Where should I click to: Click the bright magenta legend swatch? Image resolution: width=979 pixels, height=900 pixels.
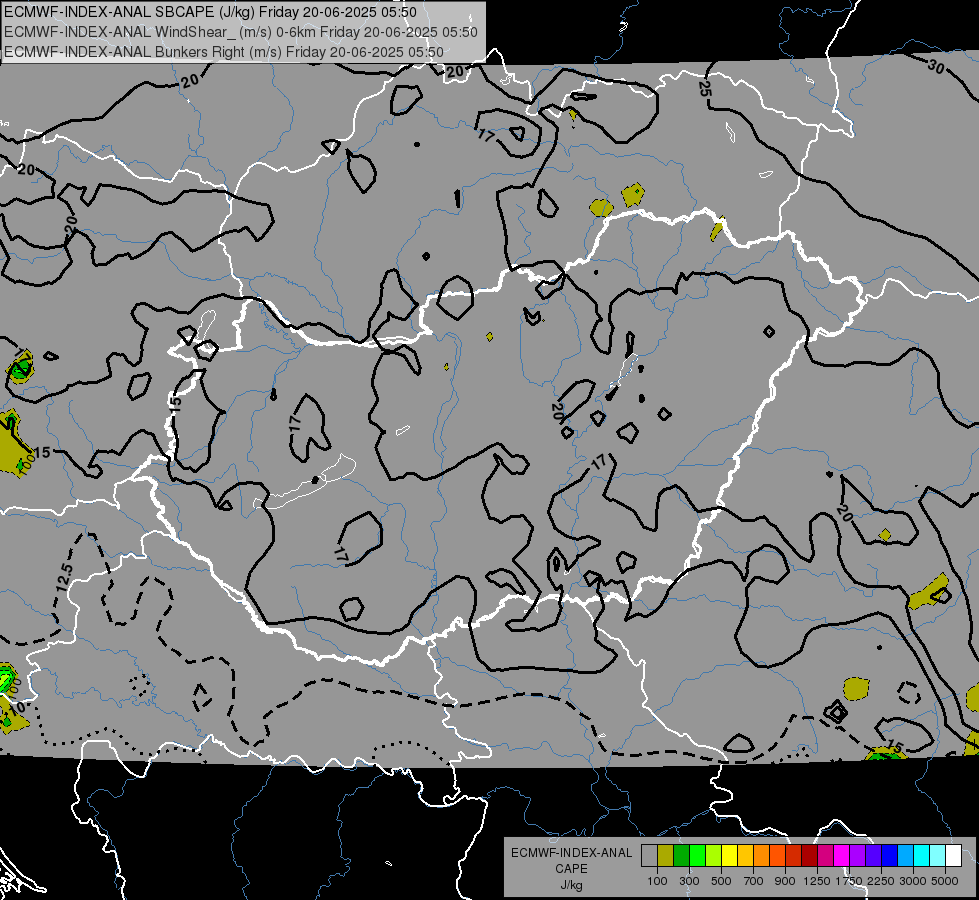coord(842,856)
